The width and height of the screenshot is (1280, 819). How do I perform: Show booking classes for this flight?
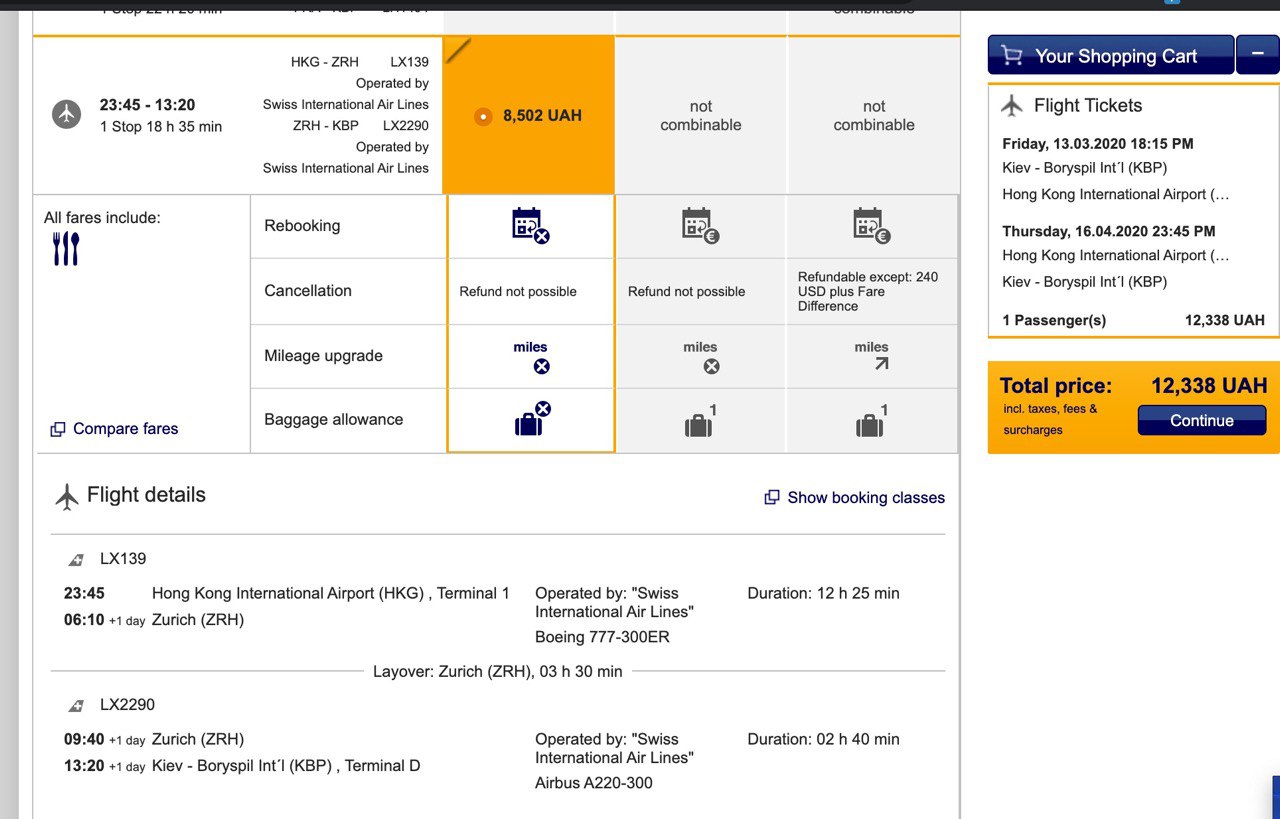coord(866,497)
